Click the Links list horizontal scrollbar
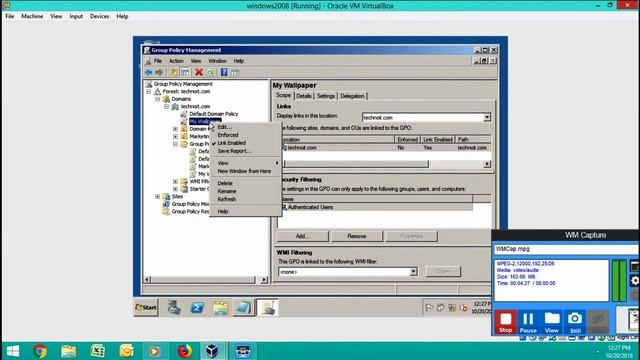 [356, 164]
